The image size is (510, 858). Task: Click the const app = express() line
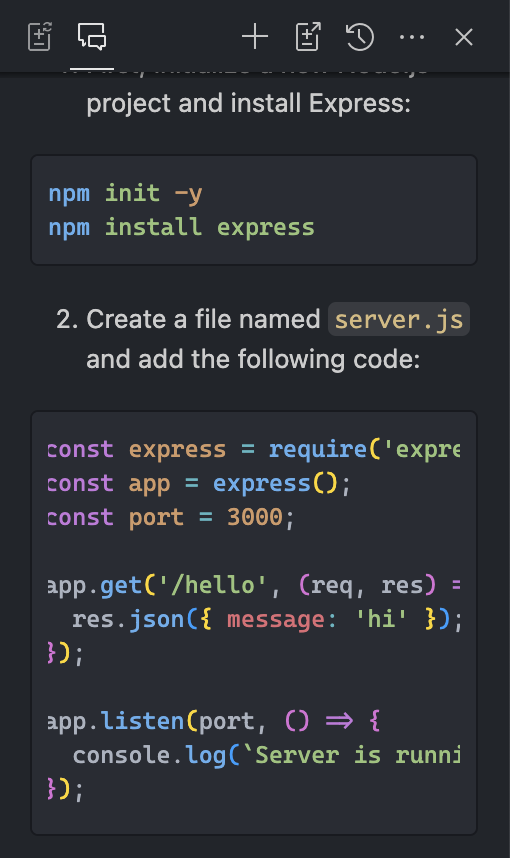[x=199, y=483]
